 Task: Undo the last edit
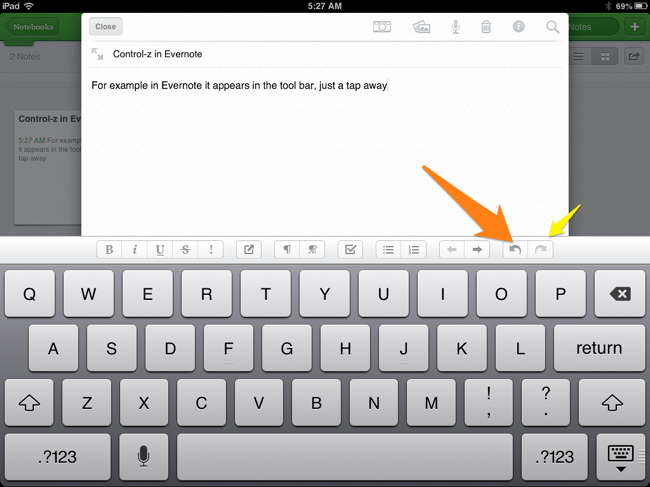pos(515,250)
